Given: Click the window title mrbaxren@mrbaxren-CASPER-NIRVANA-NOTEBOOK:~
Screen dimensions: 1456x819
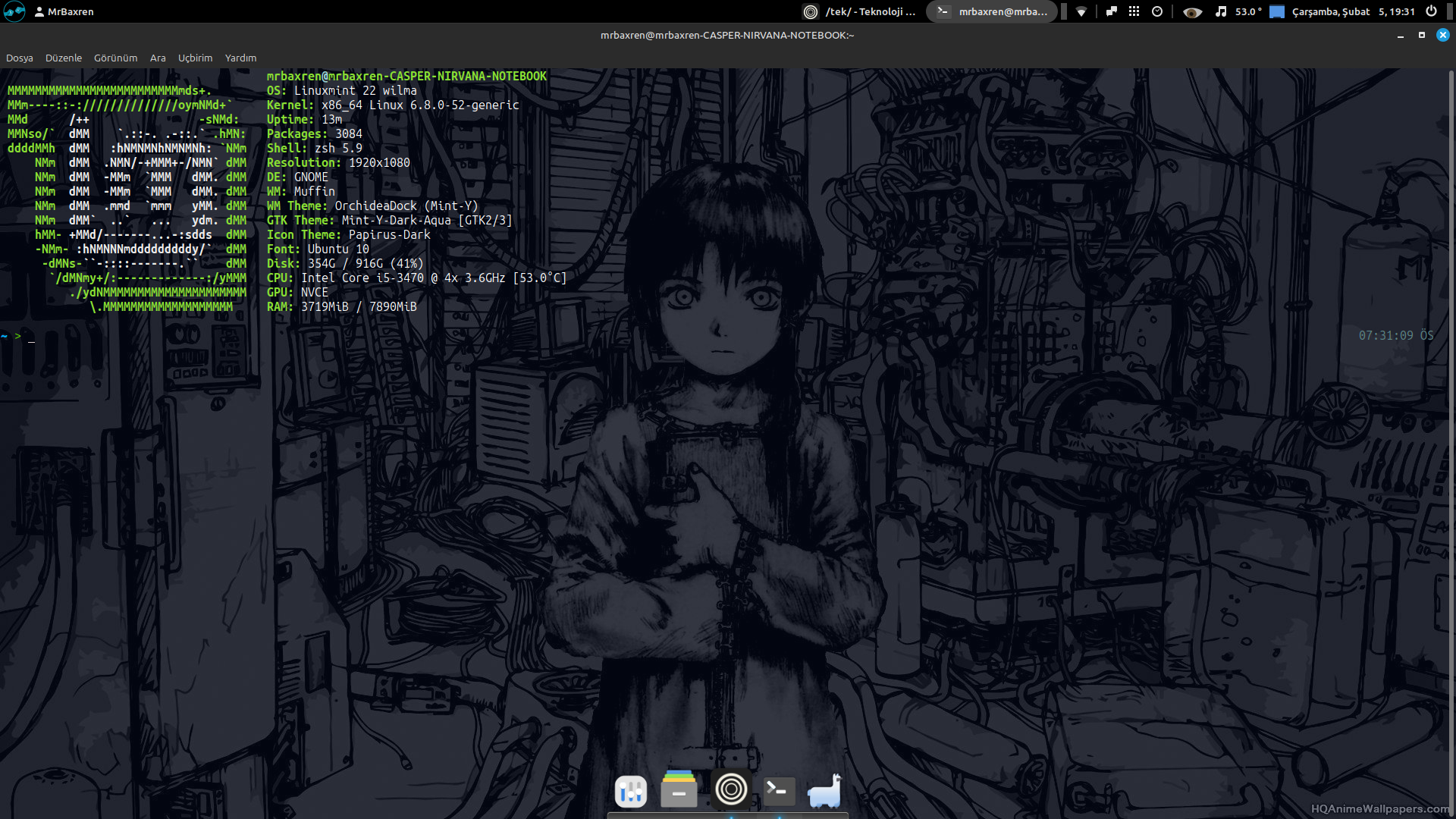Looking at the screenshot, I should pos(727,35).
